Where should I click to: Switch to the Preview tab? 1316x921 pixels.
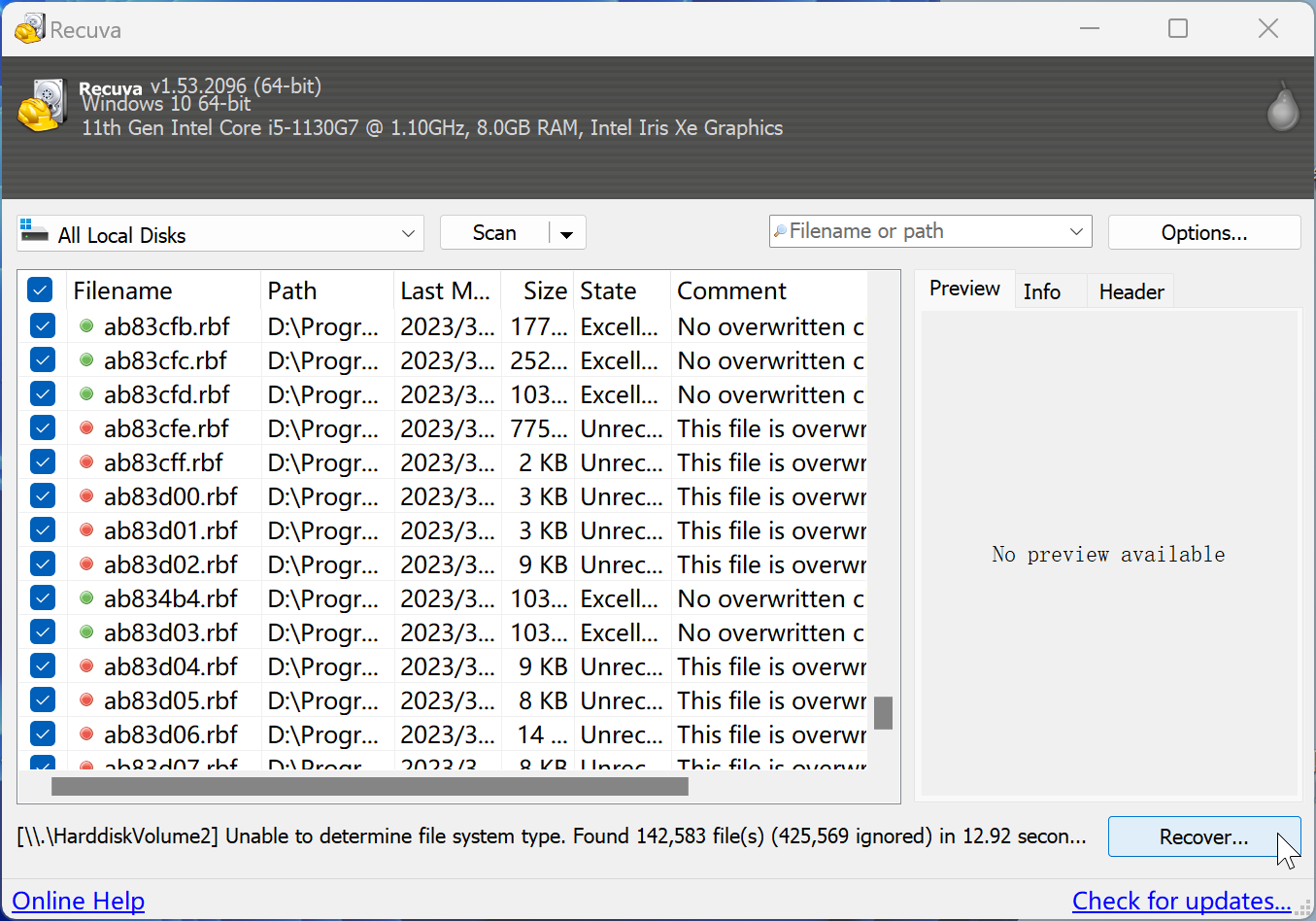(964, 289)
